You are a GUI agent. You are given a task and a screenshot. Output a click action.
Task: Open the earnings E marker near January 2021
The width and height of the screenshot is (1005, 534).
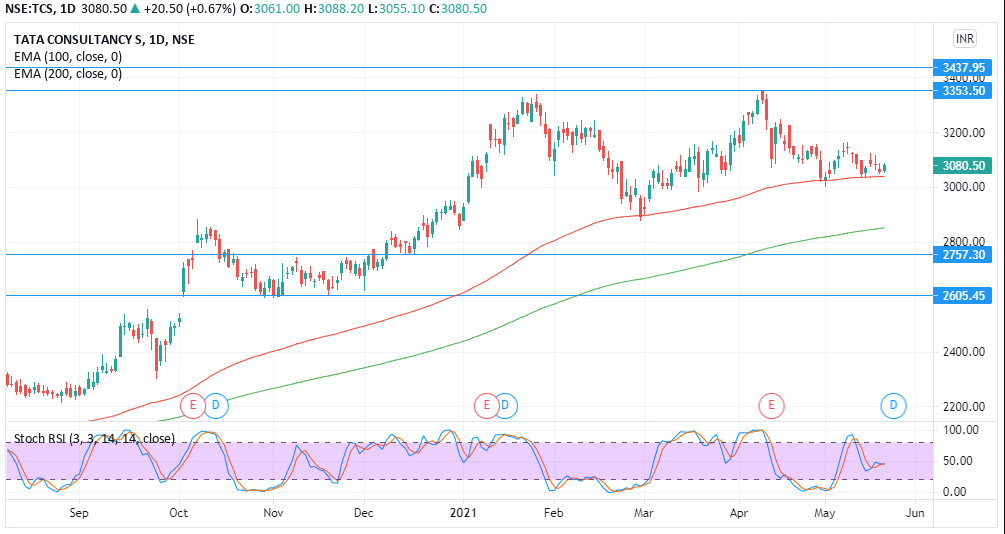[x=486, y=405]
